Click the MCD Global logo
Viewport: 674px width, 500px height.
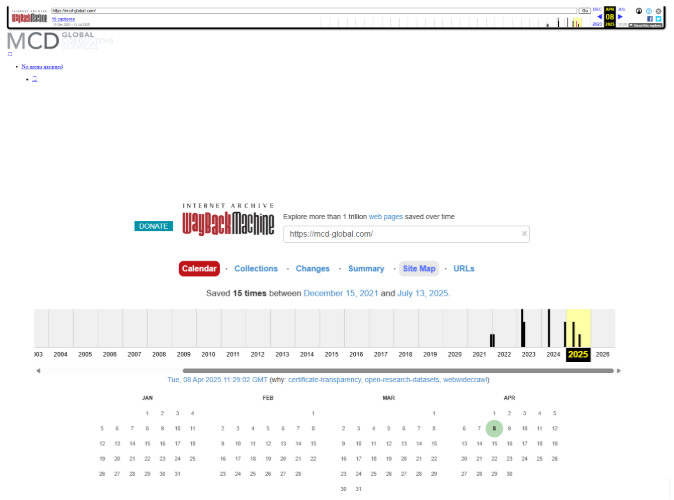[x=60, y=41]
